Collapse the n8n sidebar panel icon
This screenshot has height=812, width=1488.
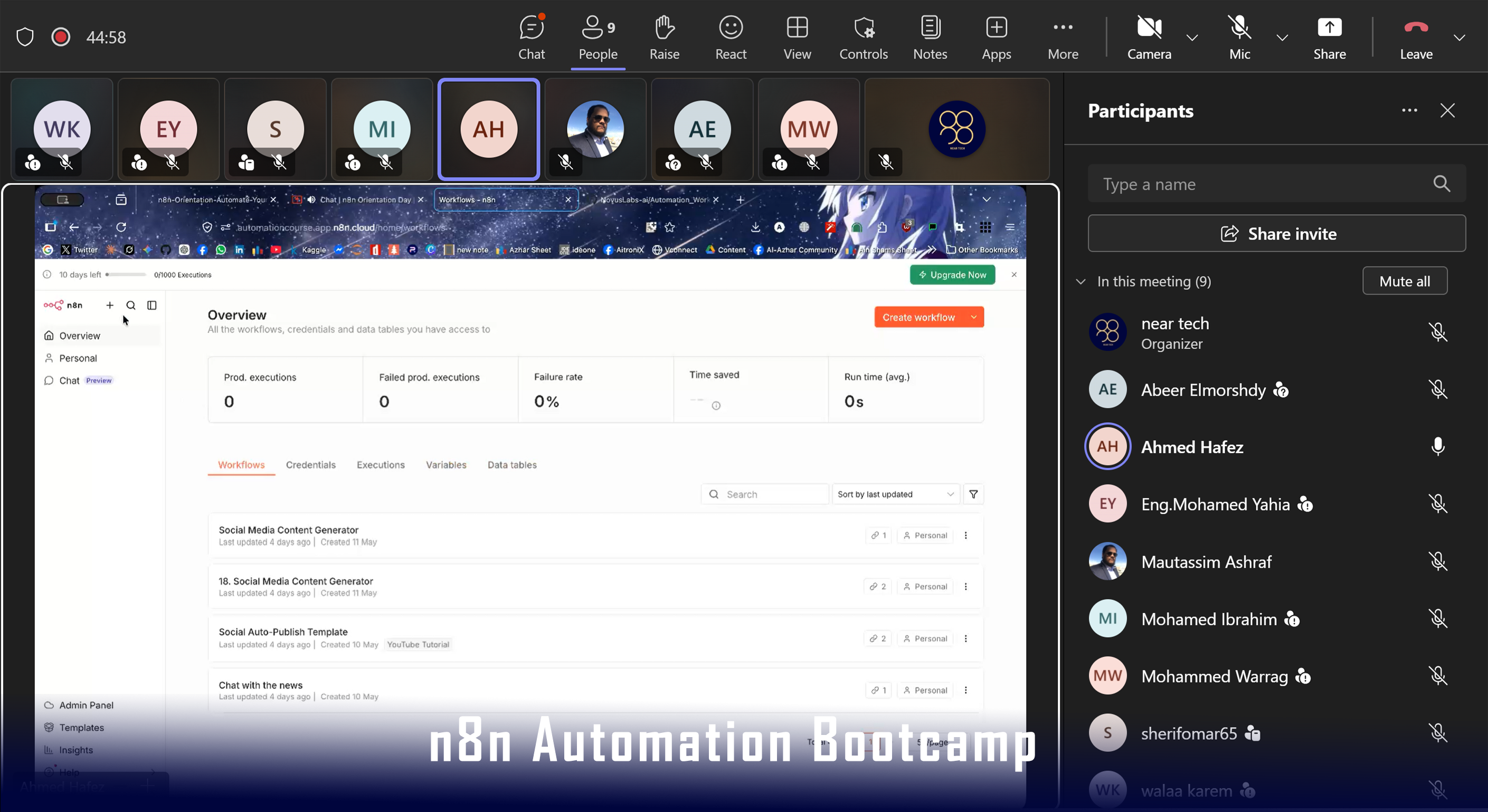pyautogui.click(x=152, y=305)
